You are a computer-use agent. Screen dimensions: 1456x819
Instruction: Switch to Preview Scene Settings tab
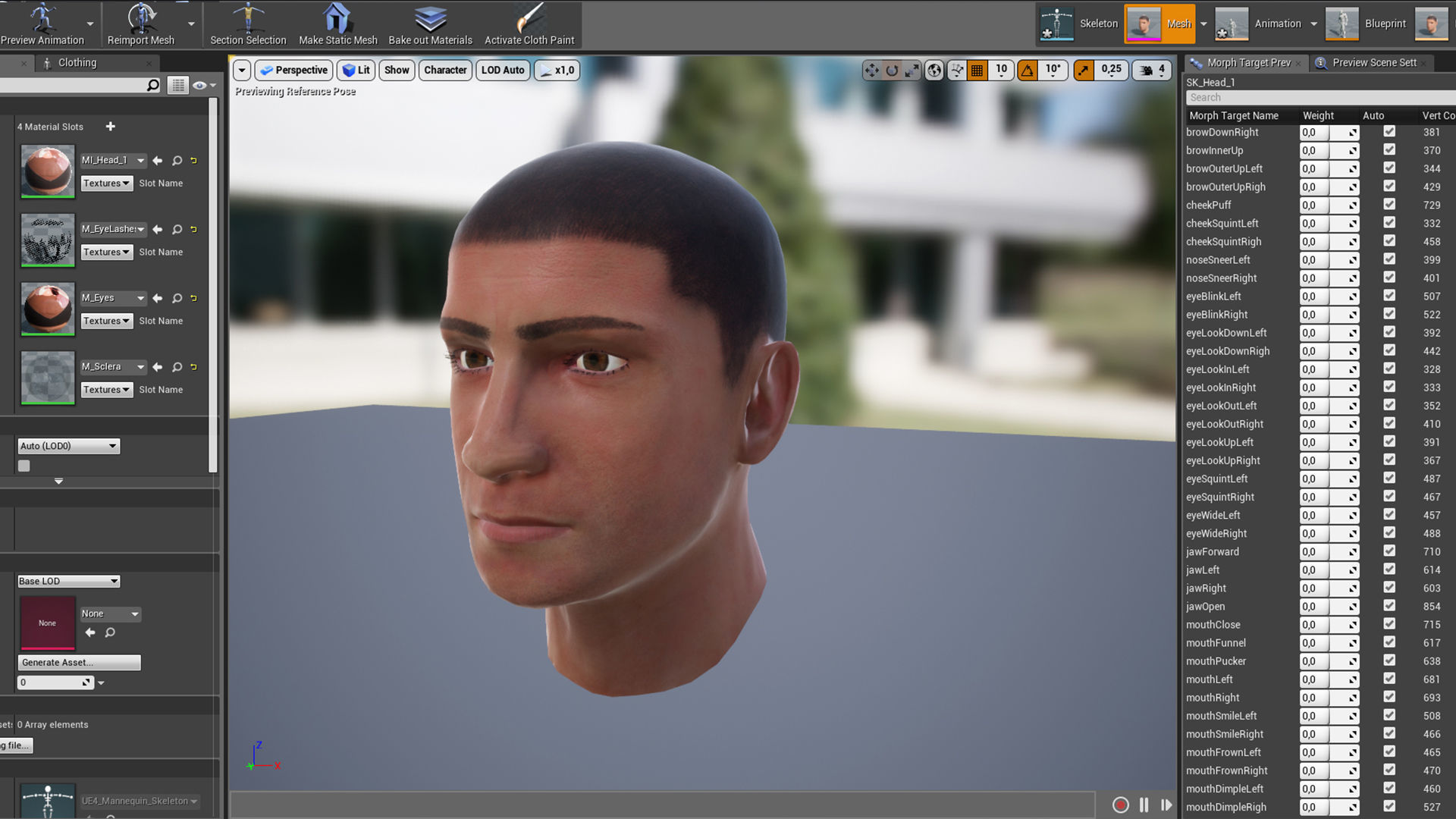(x=1373, y=63)
